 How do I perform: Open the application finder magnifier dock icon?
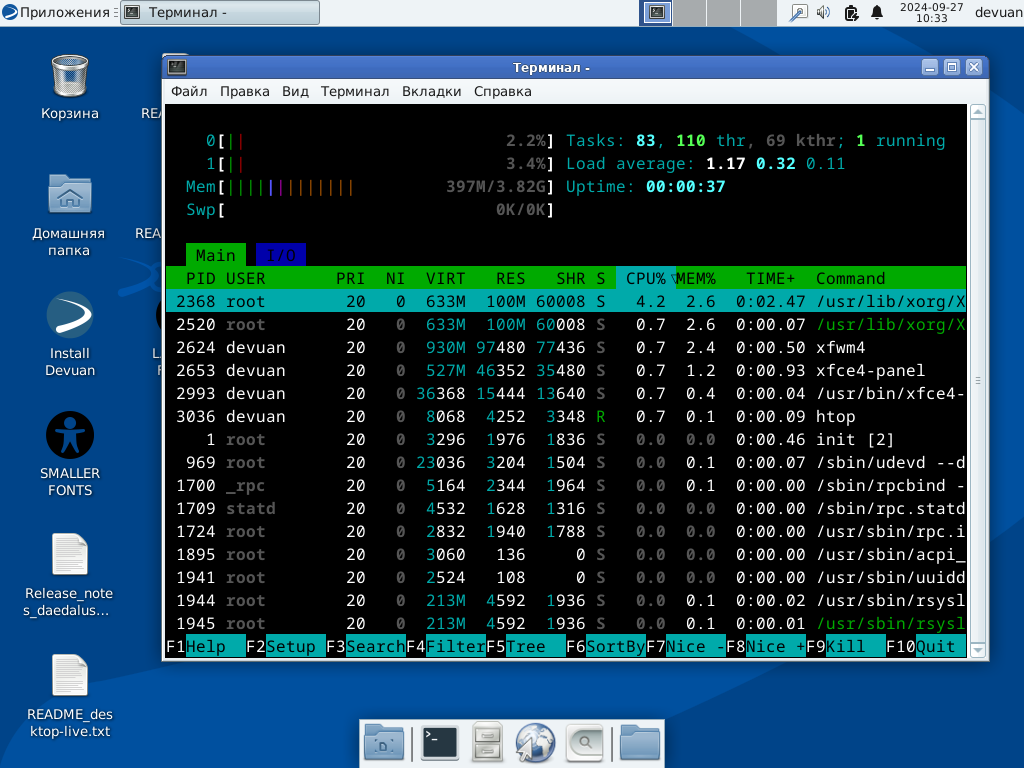[x=584, y=743]
